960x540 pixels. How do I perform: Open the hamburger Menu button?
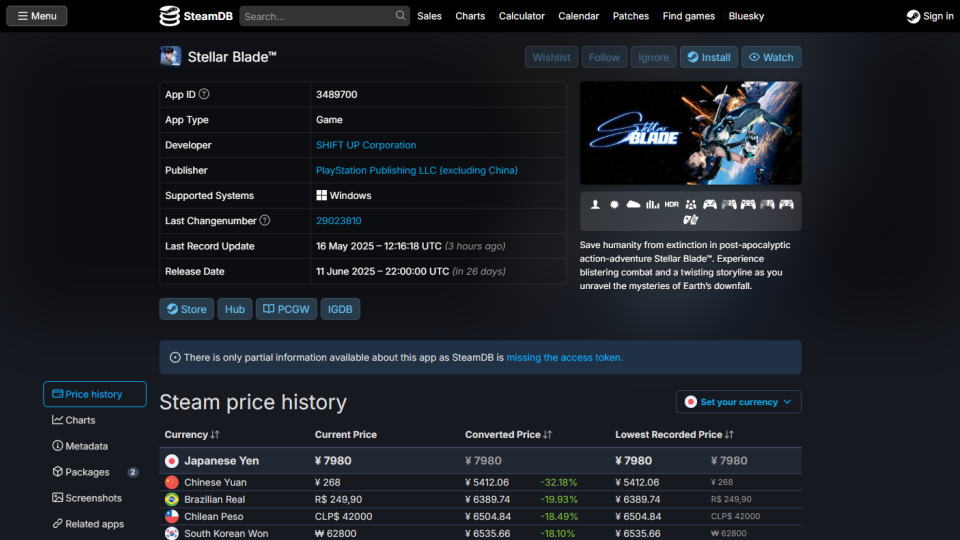pos(37,16)
